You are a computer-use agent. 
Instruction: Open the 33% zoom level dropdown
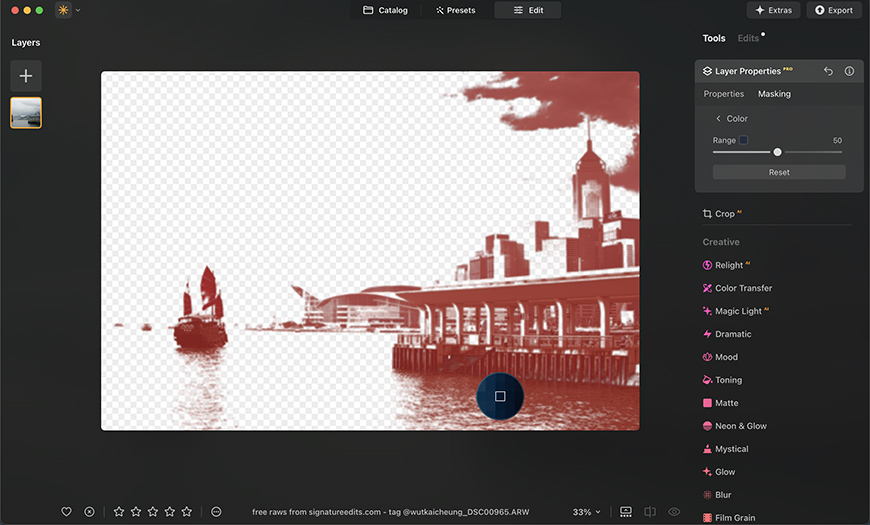587,512
